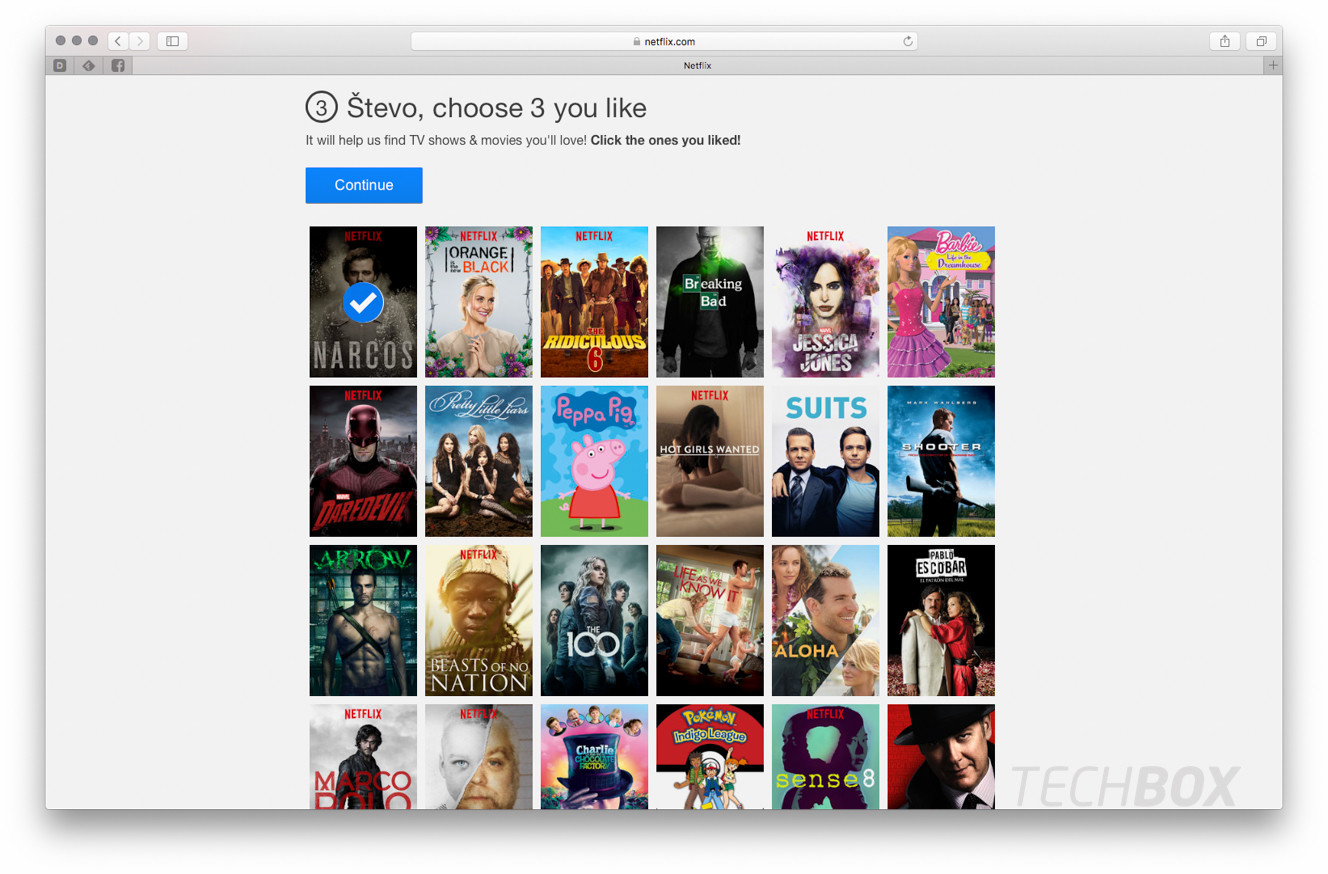Select the Netflix tab
Image resolution: width=1328 pixels, height=874 pixels.
point(697,65)
